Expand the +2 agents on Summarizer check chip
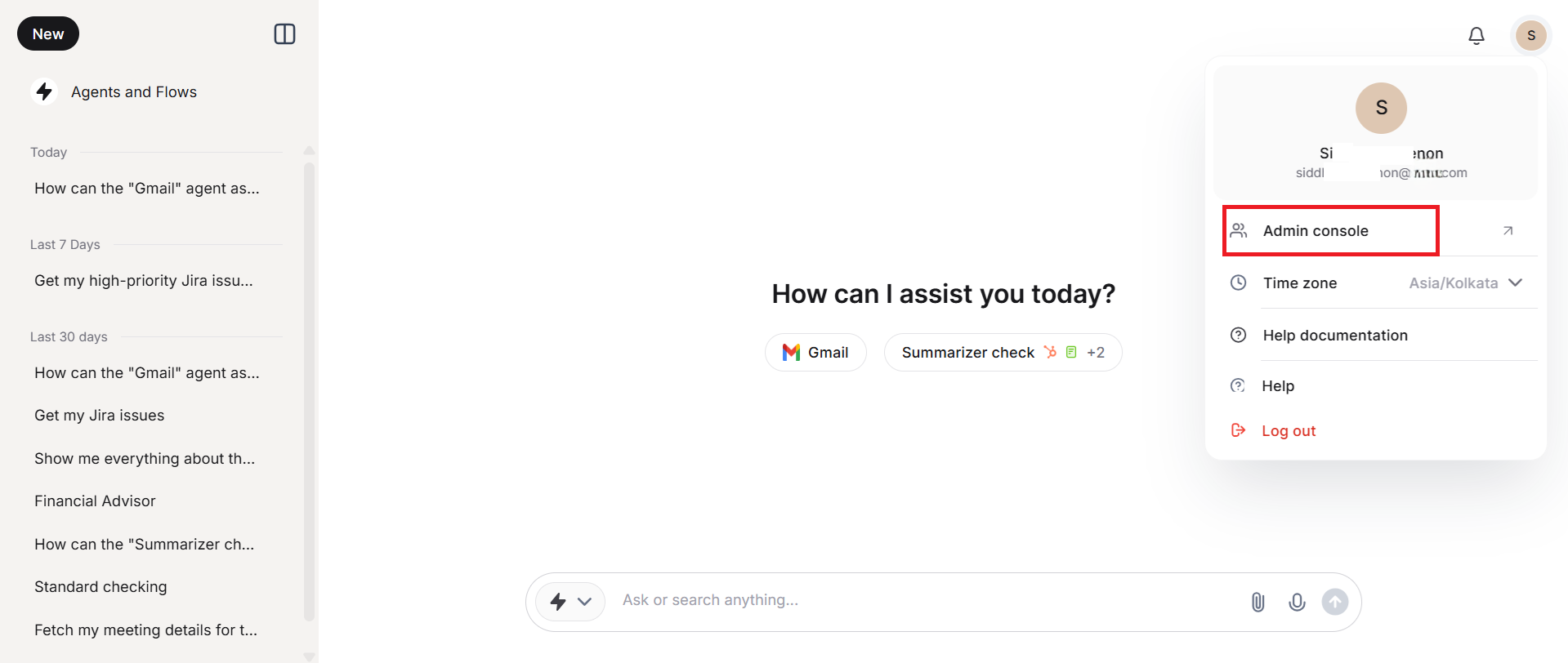 [1096, 353]
